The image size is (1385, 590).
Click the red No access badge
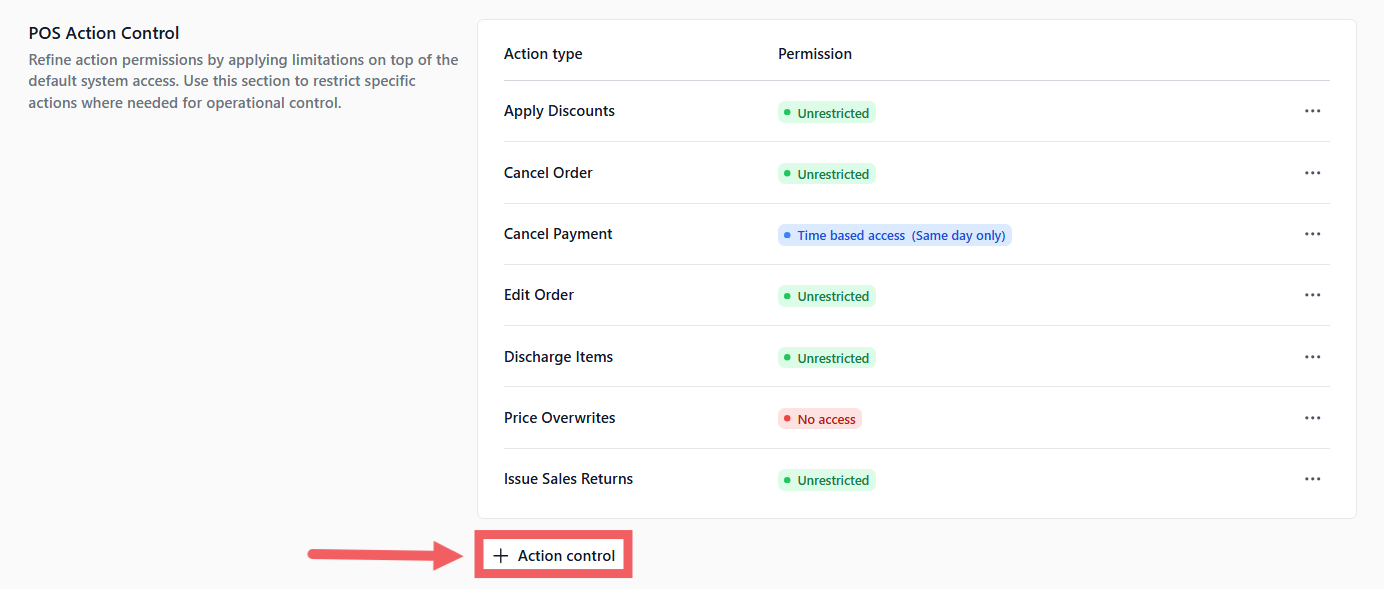[x=819, y=419]
